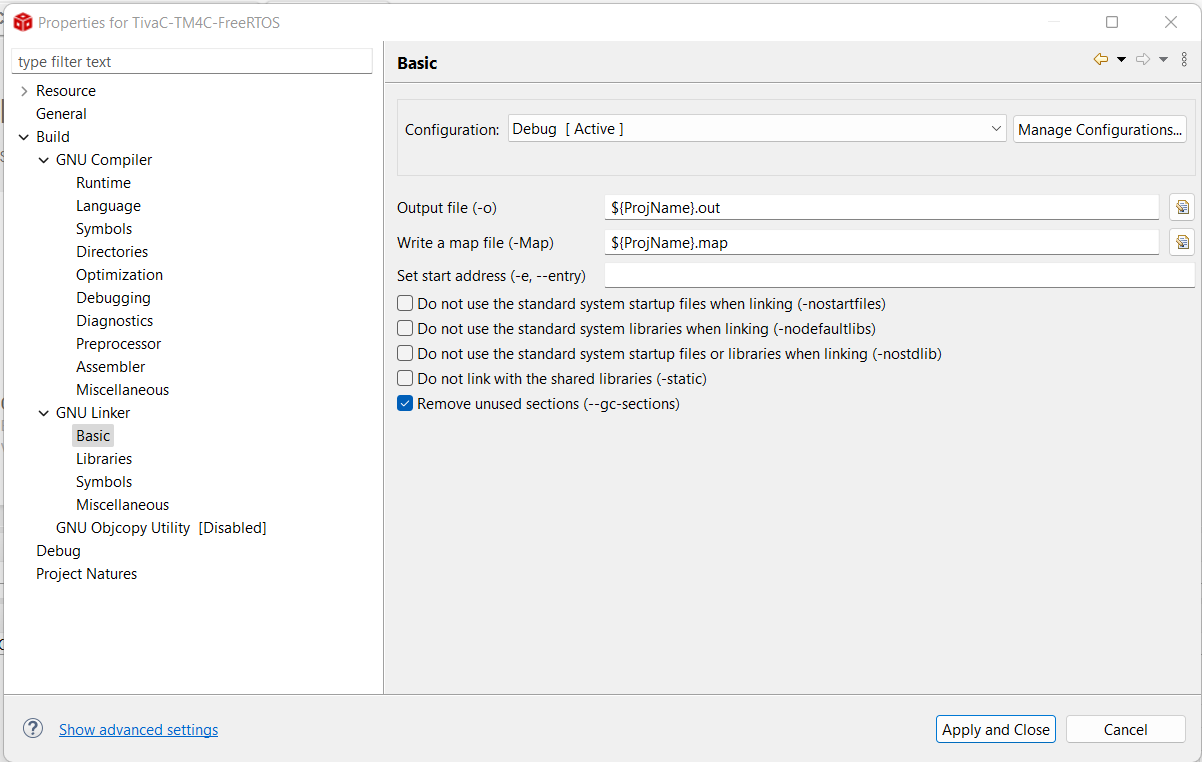Uncheck Remove unused sections (--gc-sections)

[405, 403]
